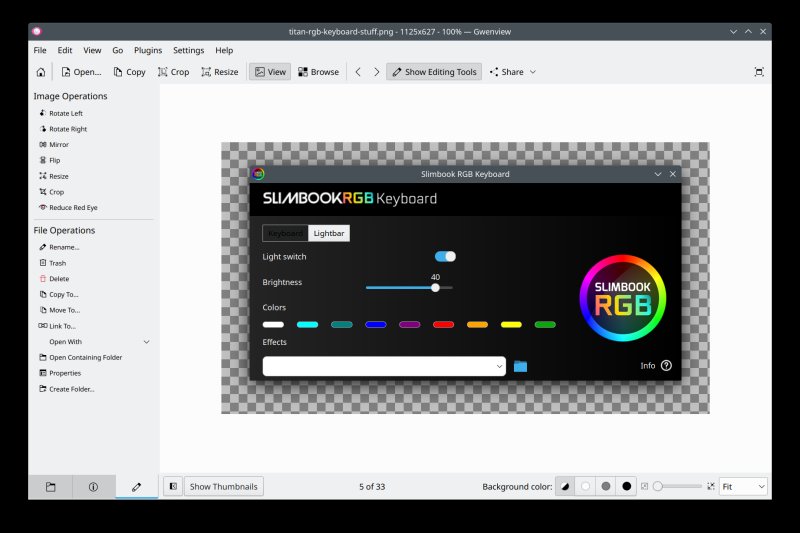Click the zoom slider handle
Image resolution: width=800 pixels, height=533 pixels.
click(x=658, y=486)
